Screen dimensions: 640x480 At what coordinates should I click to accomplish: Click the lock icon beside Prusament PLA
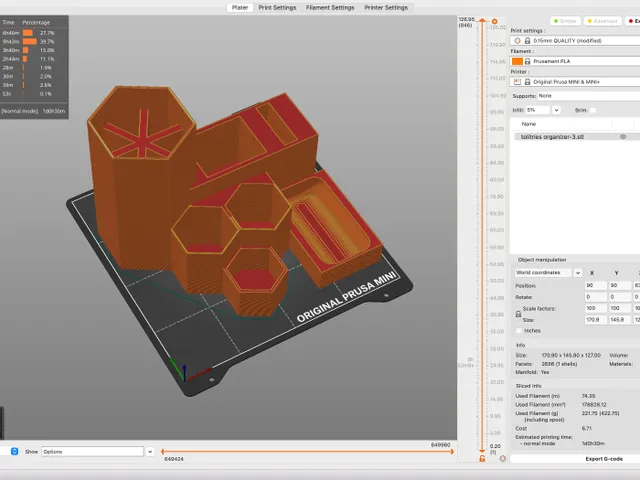tap(527, 61)
